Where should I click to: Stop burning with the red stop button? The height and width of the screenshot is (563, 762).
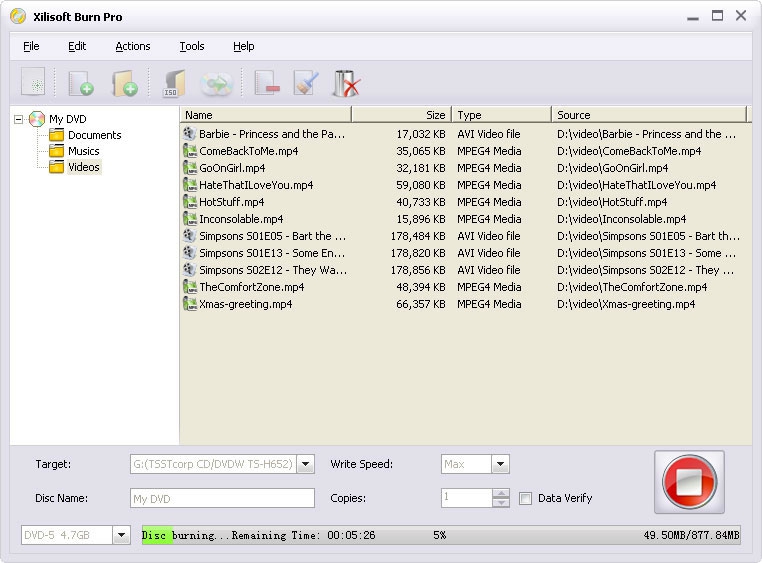point(689,482)
